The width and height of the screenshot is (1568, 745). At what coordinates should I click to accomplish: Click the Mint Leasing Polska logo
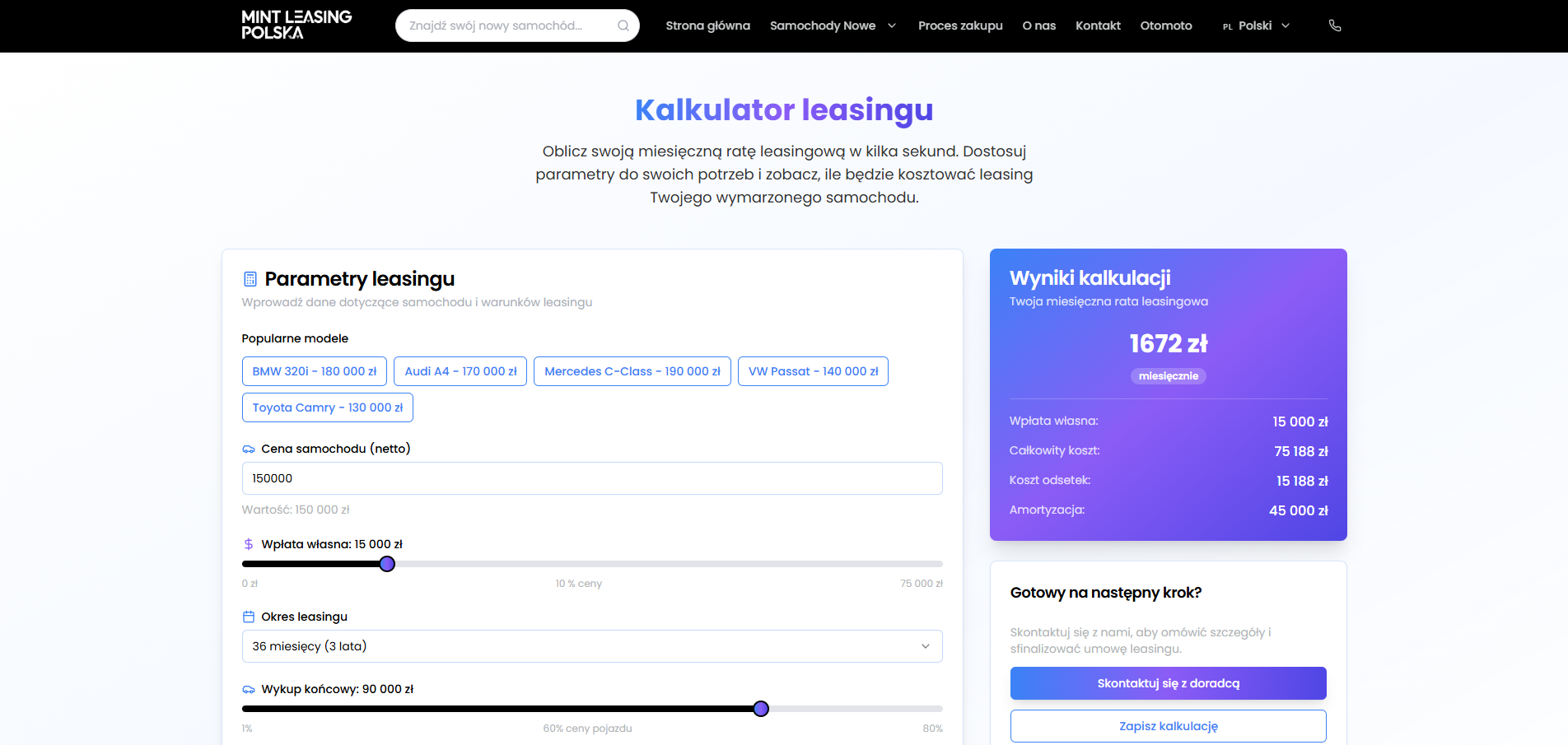pyautogui.click(x=296, y=25)
